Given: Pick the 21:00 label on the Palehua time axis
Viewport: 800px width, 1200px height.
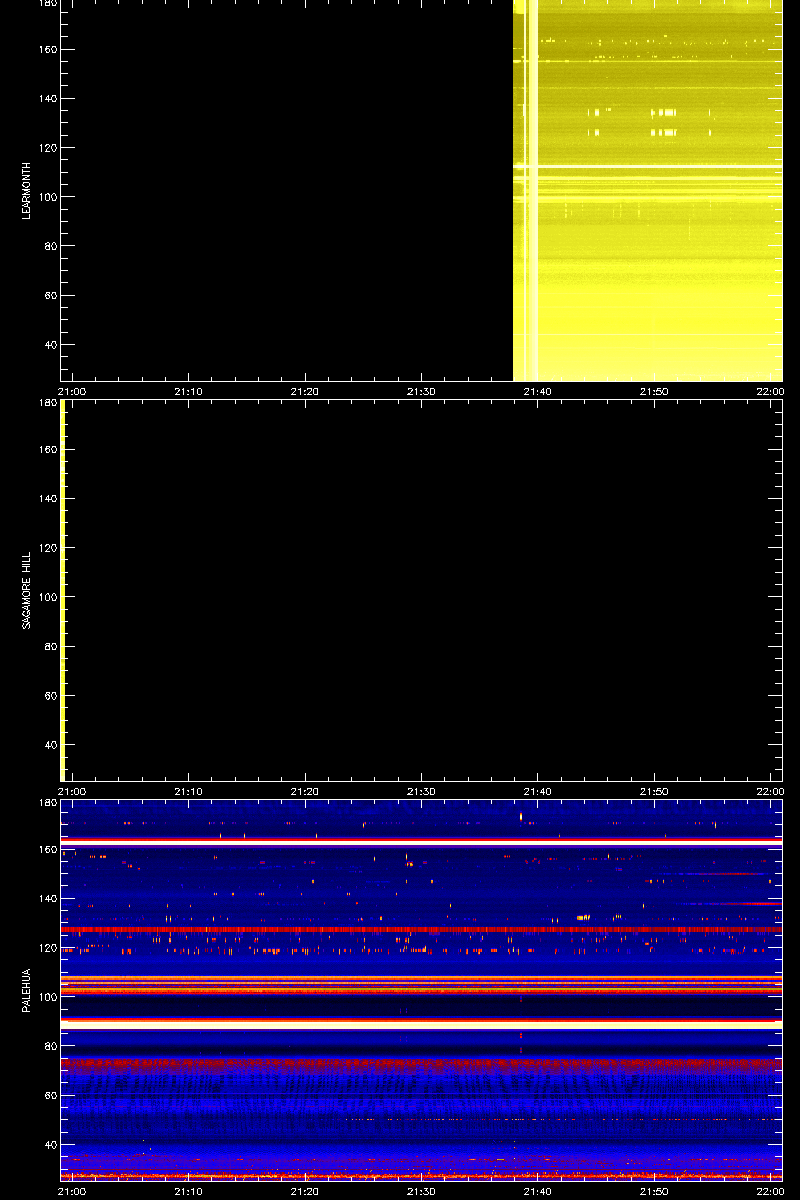Looking at the screenshot, I should click(72, 1192).
